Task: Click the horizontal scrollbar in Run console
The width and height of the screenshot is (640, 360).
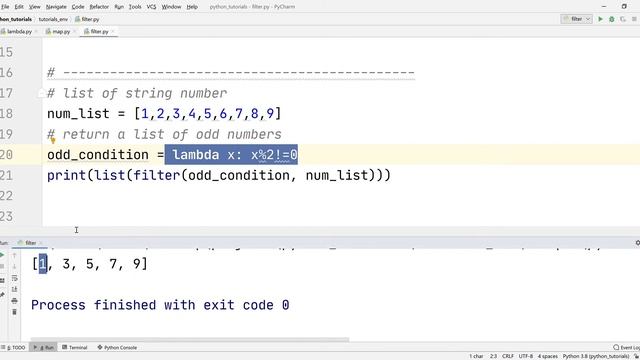Action: coord(190,339)
